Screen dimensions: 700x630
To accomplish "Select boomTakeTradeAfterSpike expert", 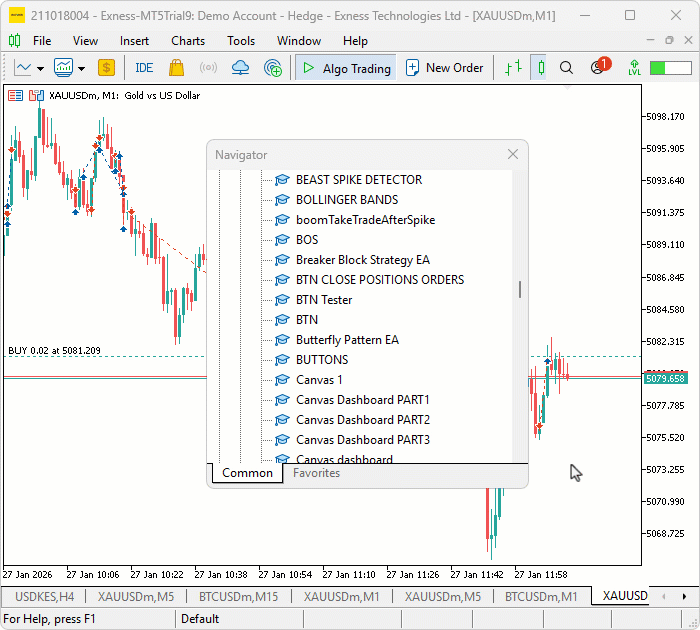I will point(365,220).
